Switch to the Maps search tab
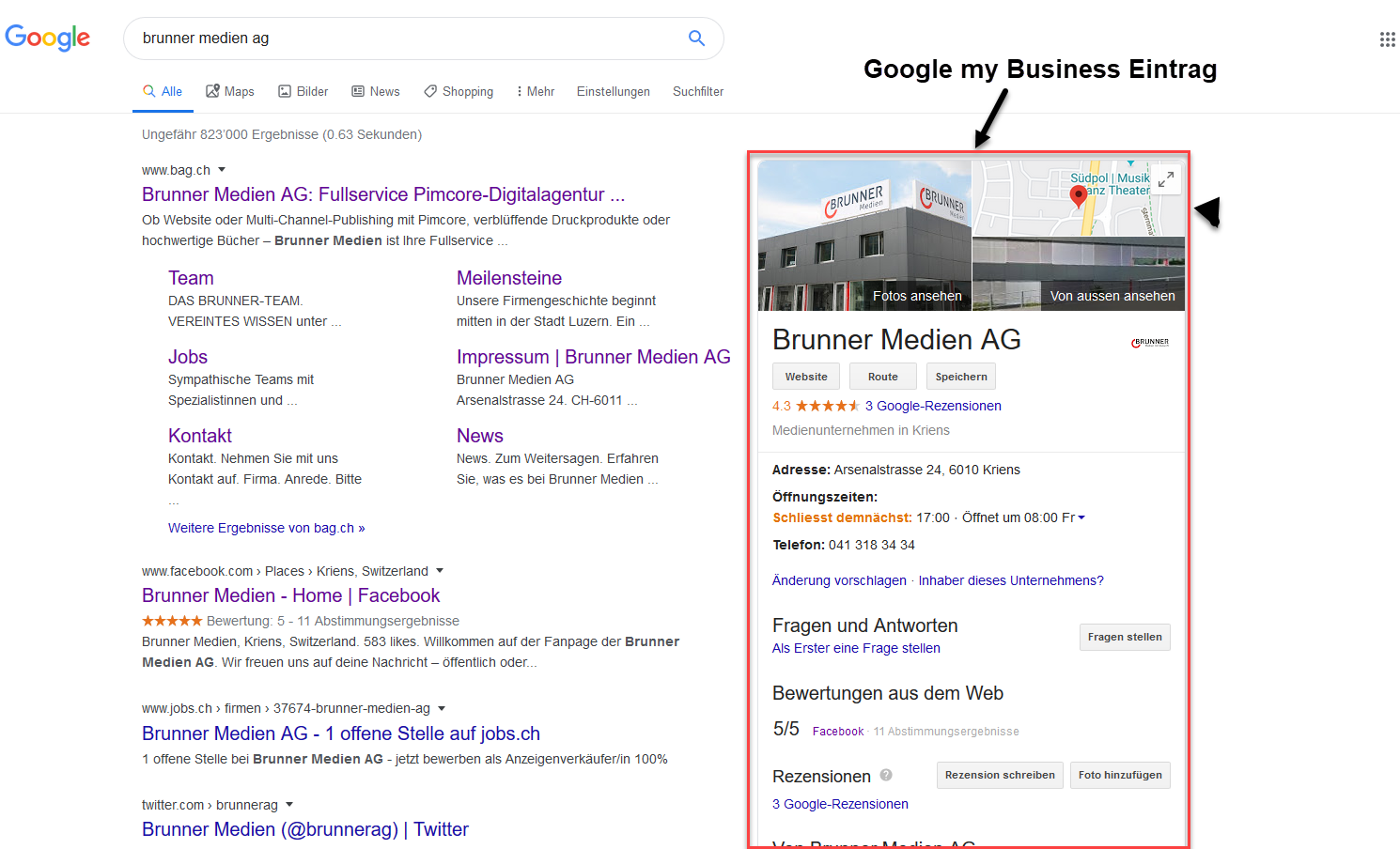Screen dimensions: 1400x849 (x=230, y=91)
